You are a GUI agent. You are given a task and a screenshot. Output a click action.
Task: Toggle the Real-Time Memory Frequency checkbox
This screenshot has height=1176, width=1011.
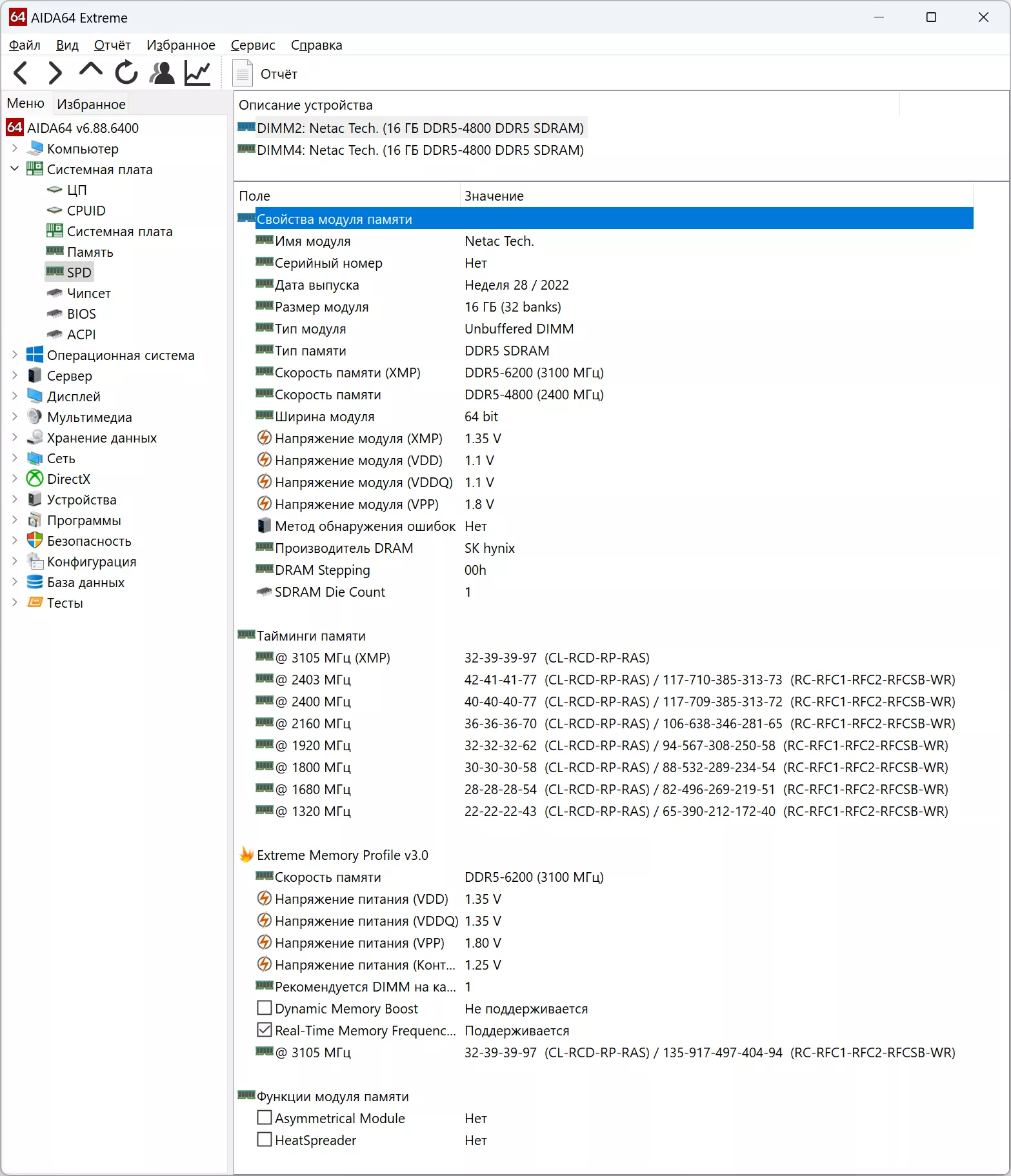point(265,1030)
